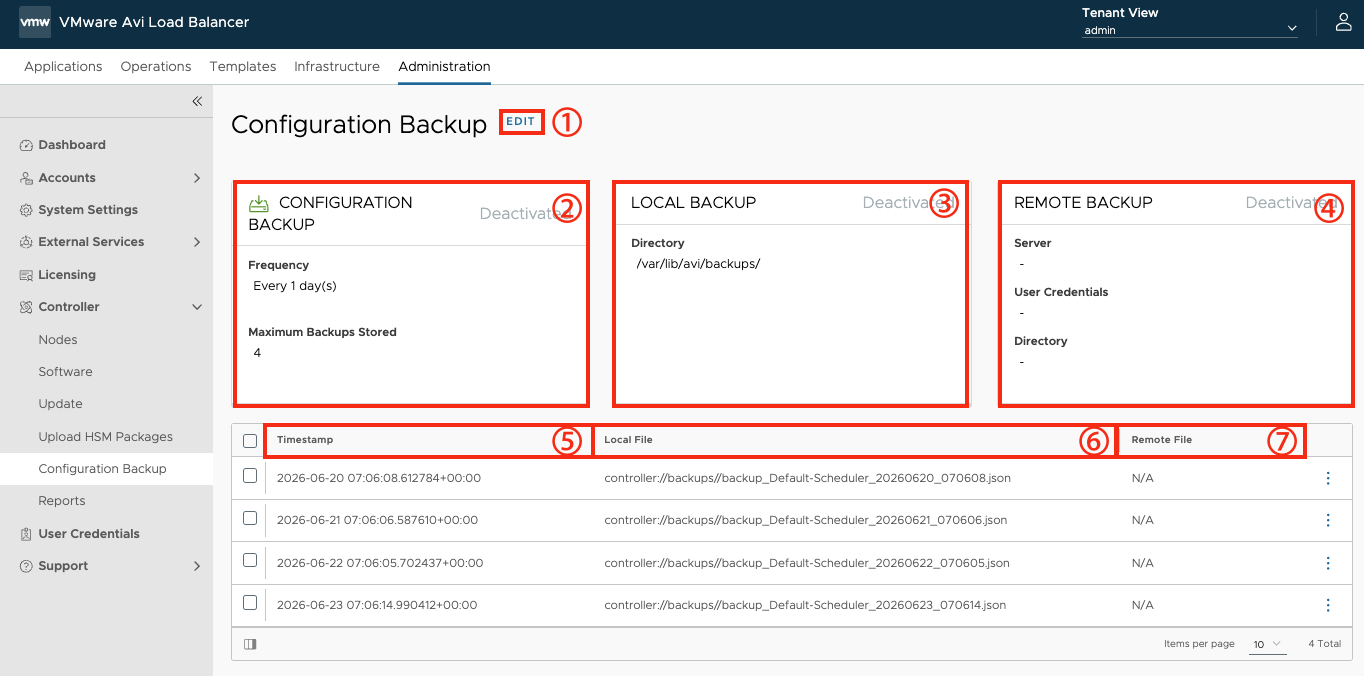Open Upload HSM Packages page

pos(106,437)
